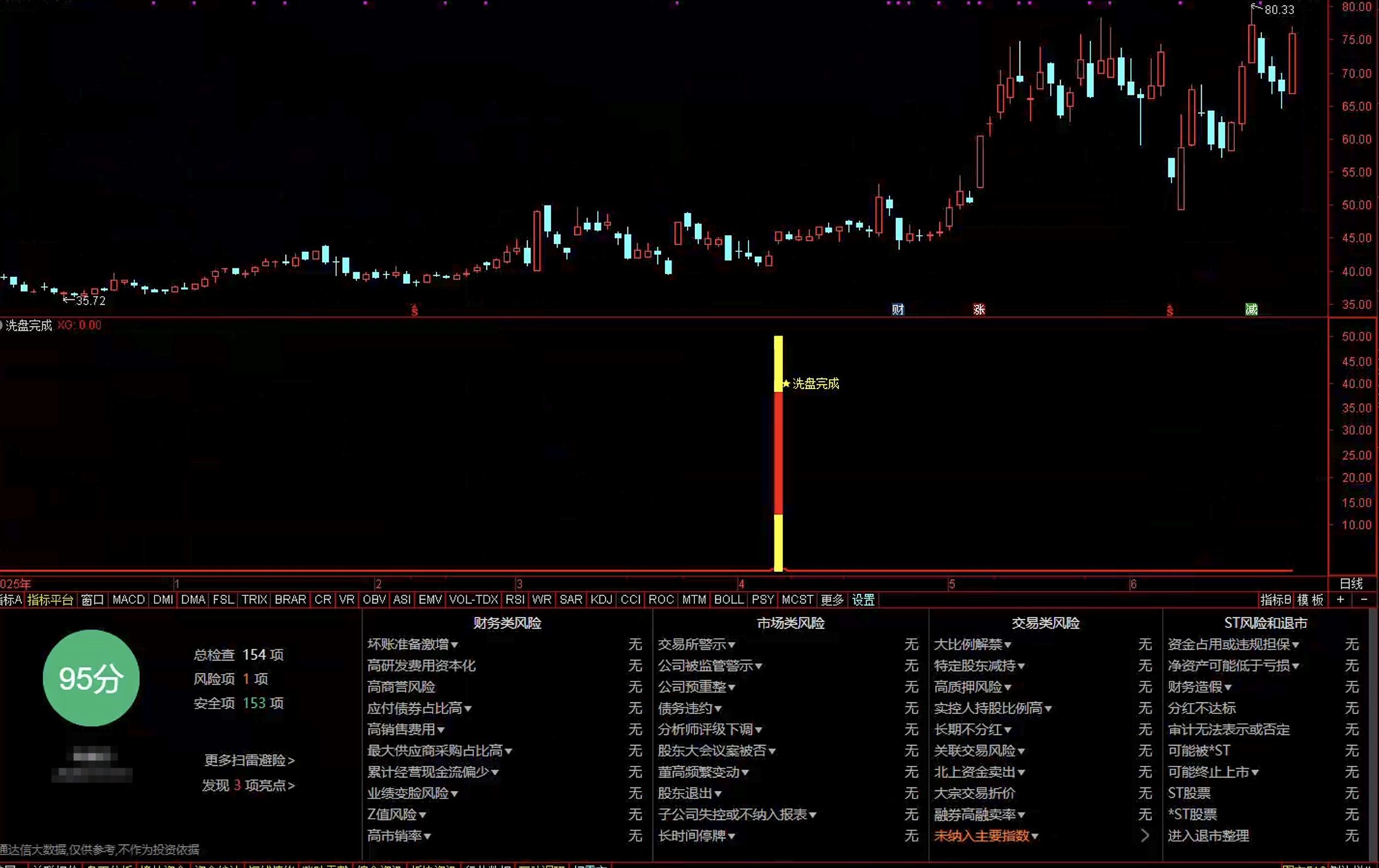1379x868 pixels.
Task: Click the green 减 marker on the chart
Action: click(1251, 309)
